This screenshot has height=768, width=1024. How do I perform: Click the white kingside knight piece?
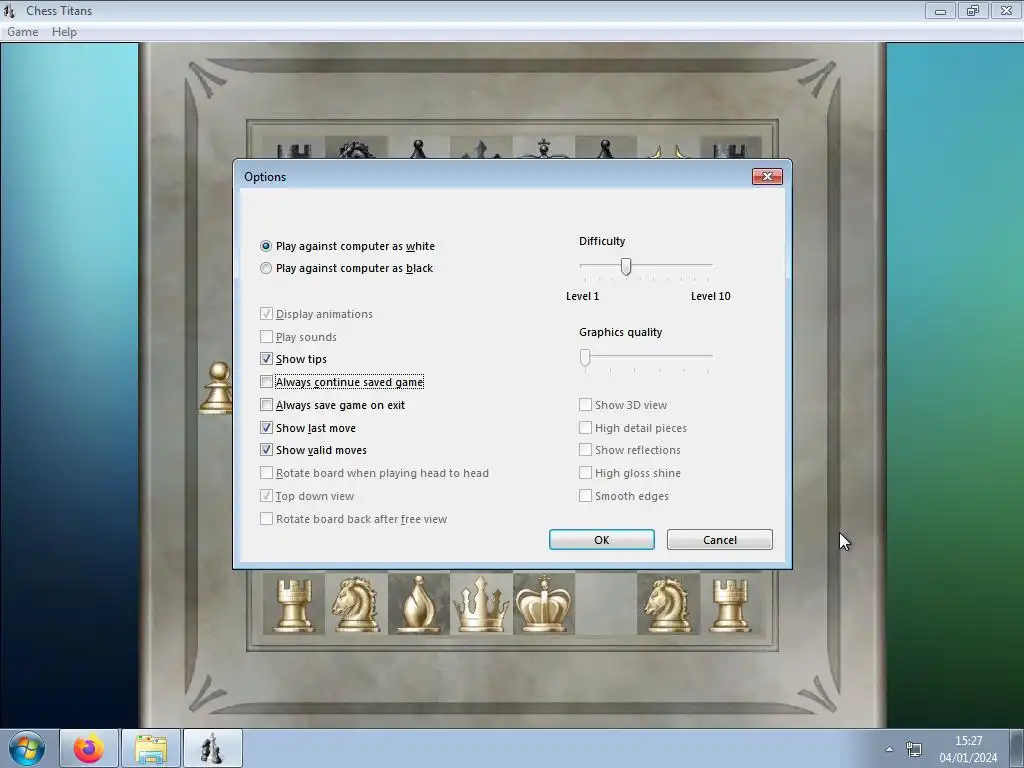tap(667, 605)
